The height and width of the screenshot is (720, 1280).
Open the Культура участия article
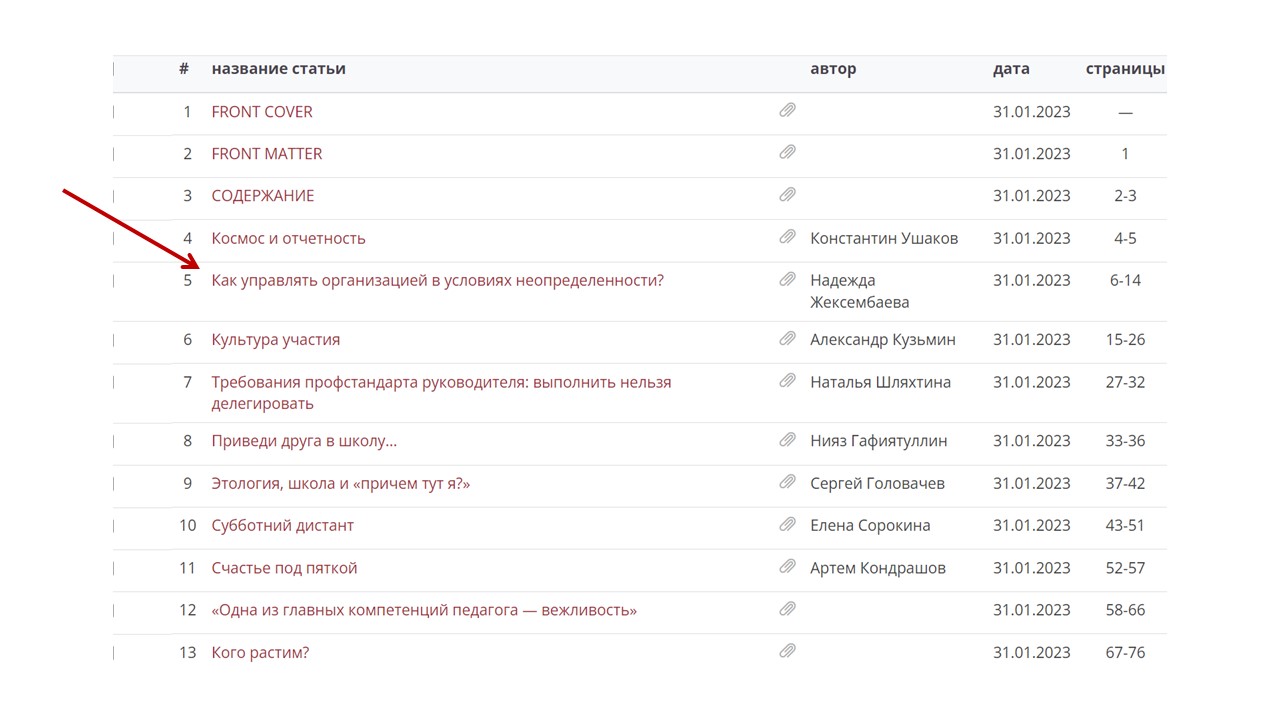click(275, 340)
